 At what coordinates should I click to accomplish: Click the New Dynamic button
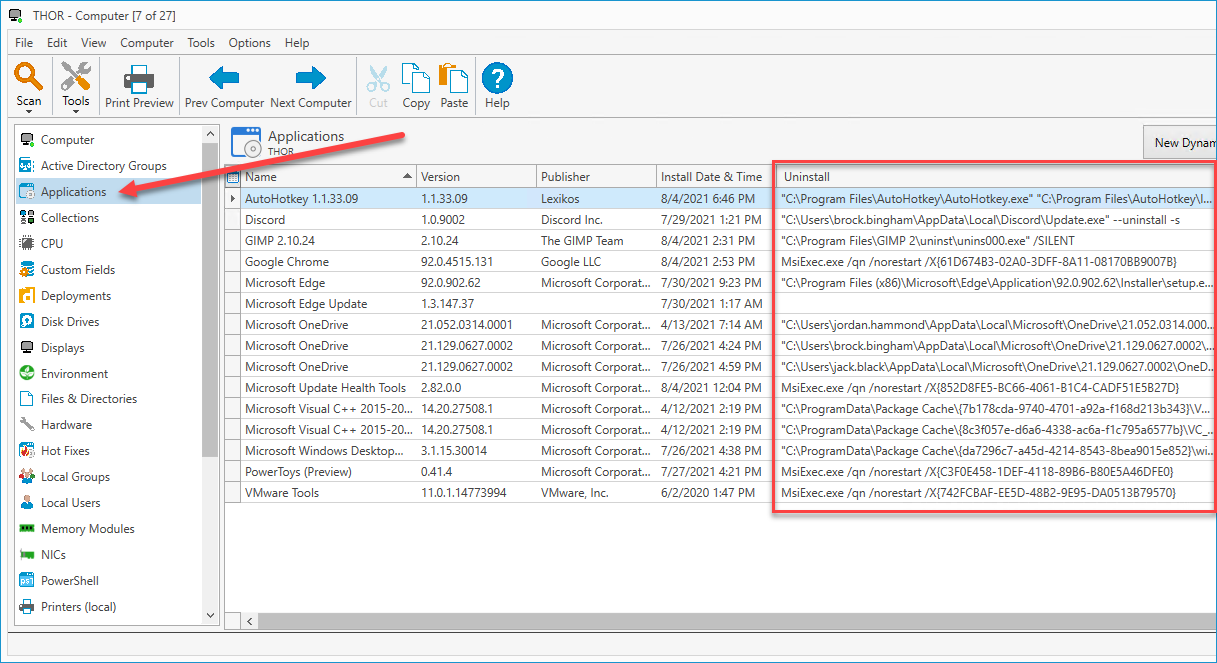click(1180, 143)
